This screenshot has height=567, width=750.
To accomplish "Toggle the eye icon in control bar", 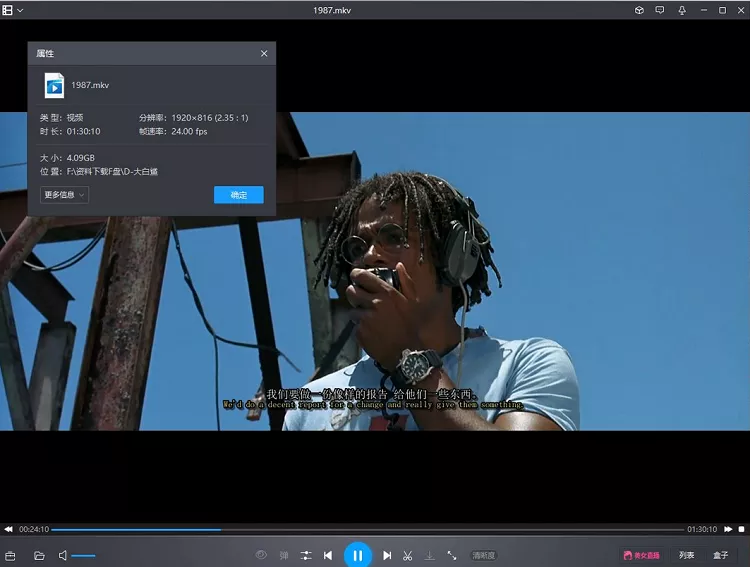I will point(261,555).
